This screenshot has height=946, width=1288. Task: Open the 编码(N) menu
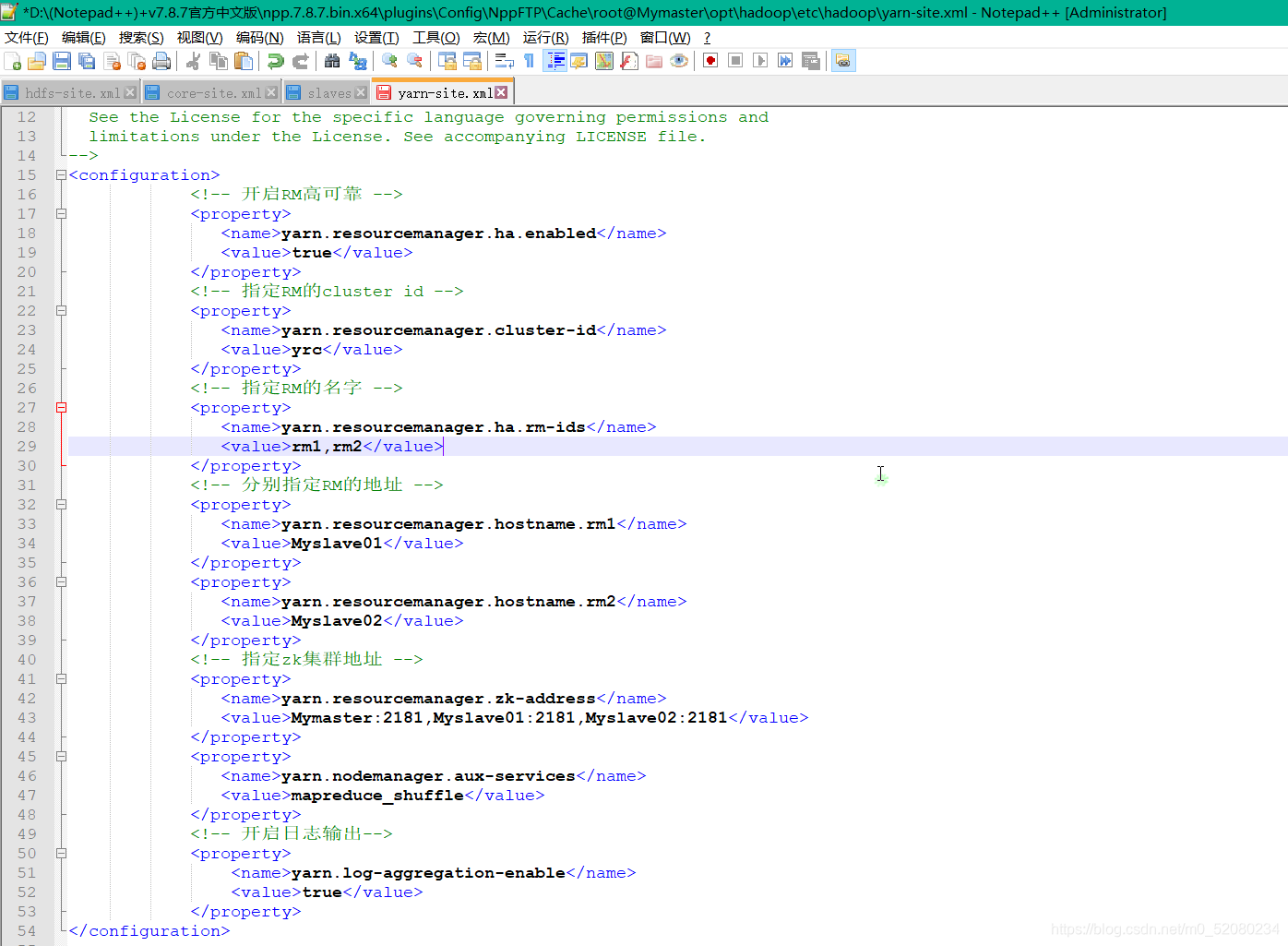(260, 37)
